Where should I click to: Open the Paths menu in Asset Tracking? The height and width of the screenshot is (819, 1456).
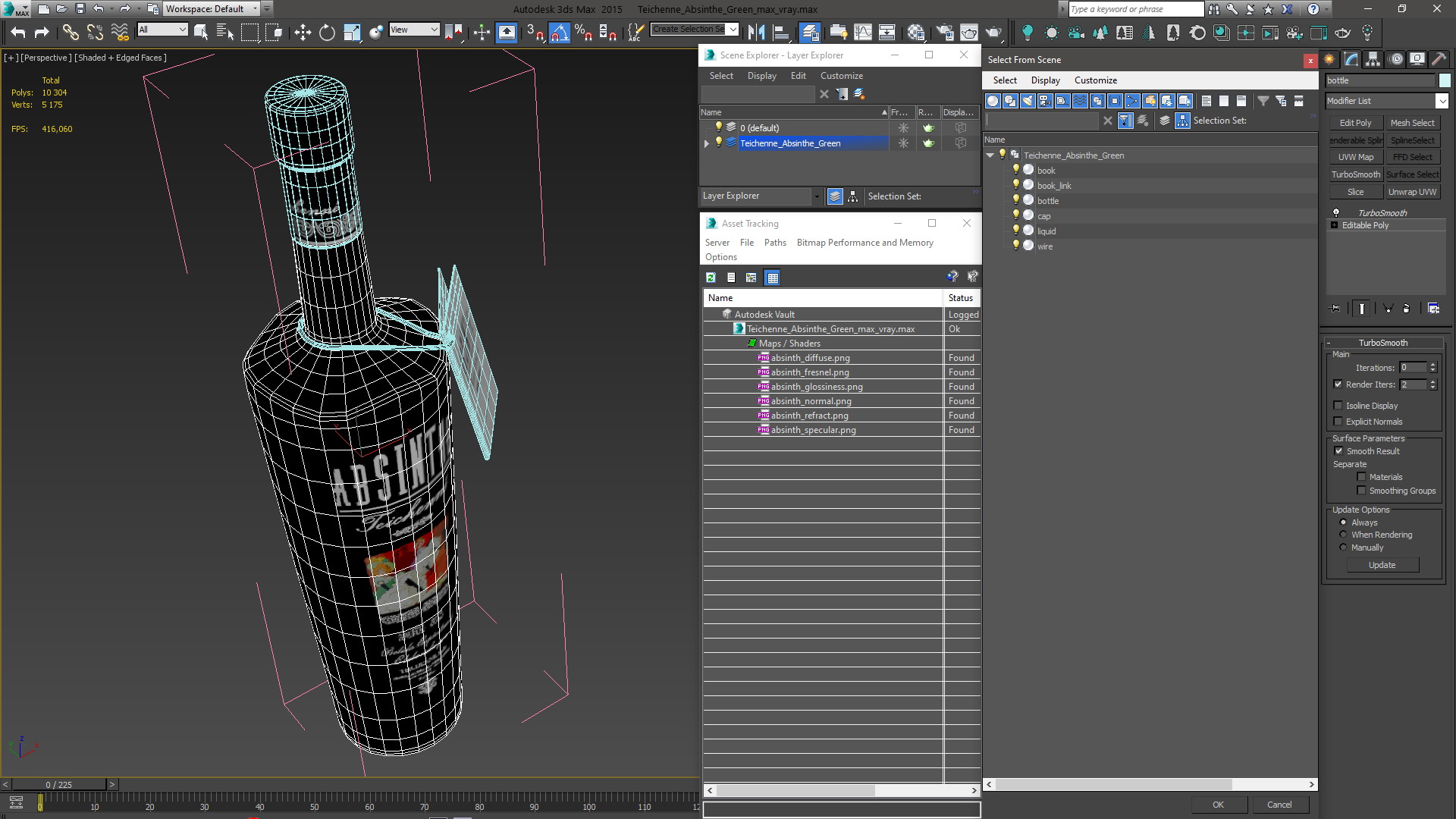[775, 243]
